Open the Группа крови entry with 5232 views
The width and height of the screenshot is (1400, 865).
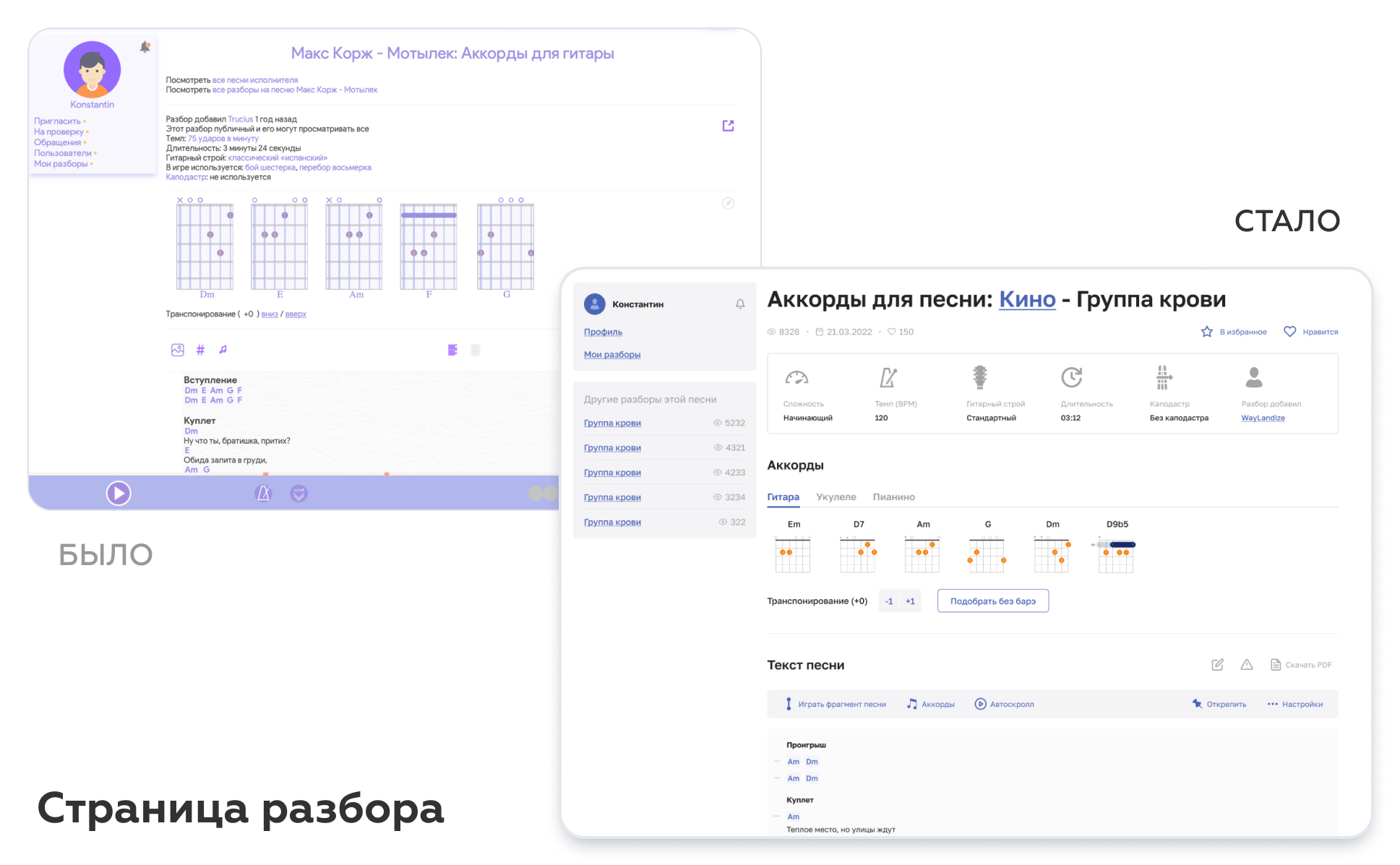pyautogui.click(x=612, y=423)
